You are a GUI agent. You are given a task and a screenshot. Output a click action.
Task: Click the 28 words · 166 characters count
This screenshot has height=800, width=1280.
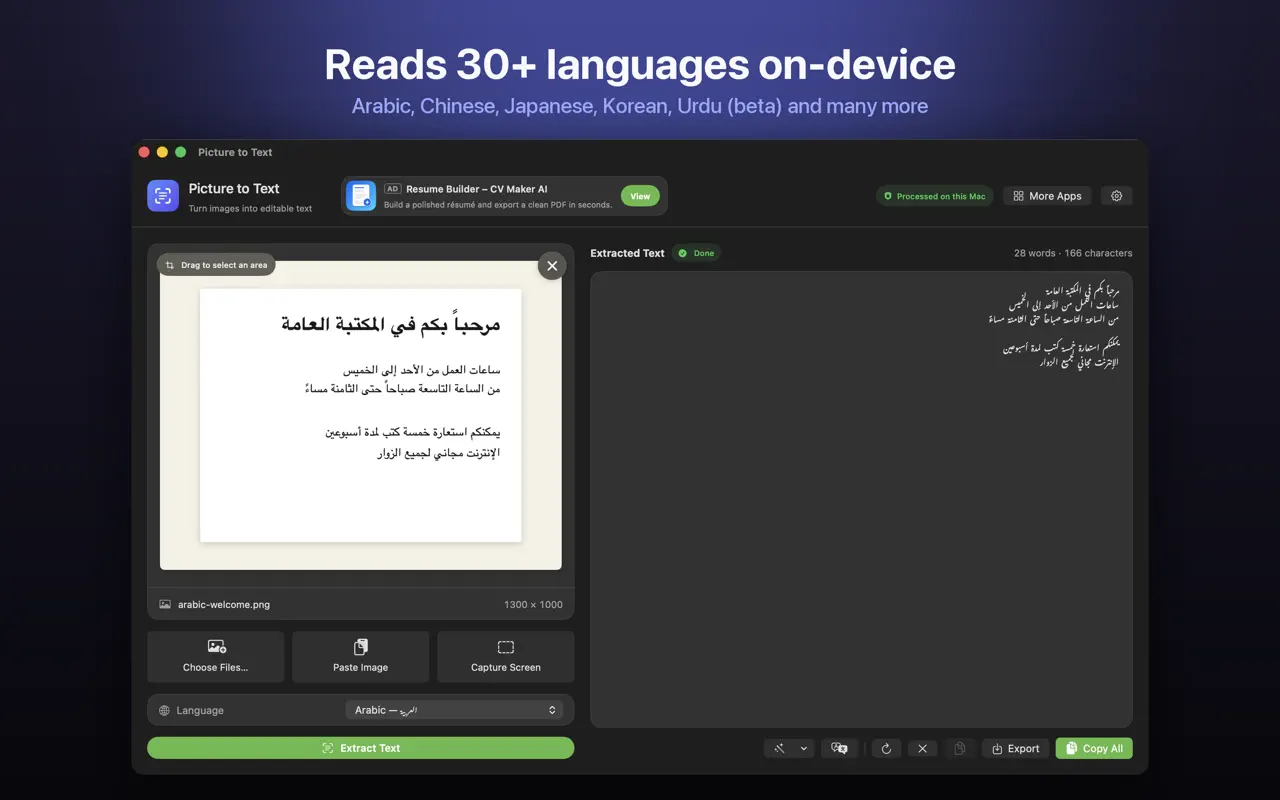coord(1073,253)
